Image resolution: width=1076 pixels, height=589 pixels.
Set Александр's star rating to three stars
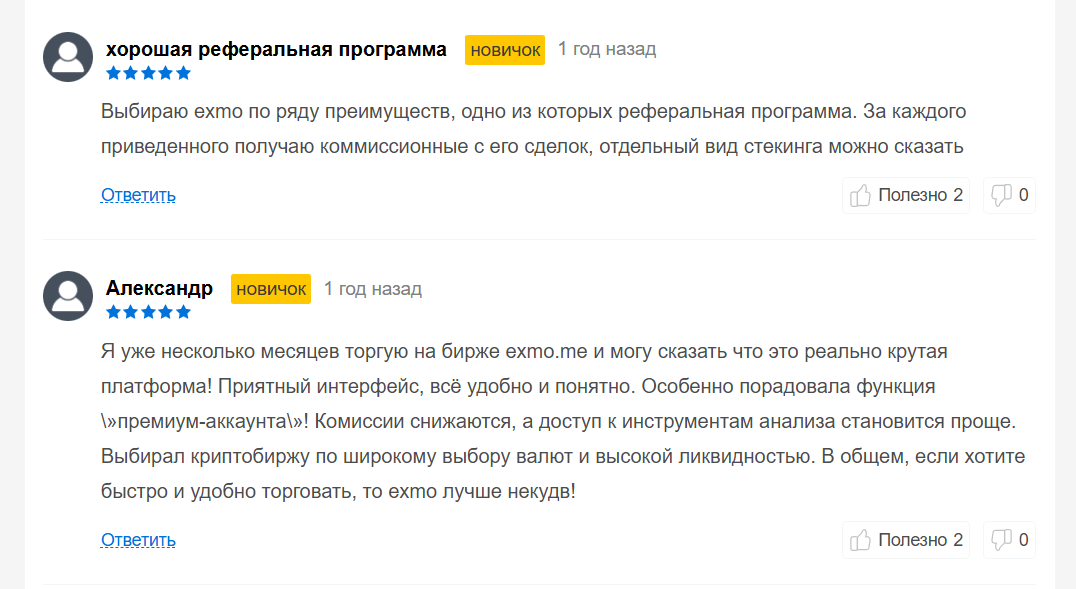[x=148, y=311]
